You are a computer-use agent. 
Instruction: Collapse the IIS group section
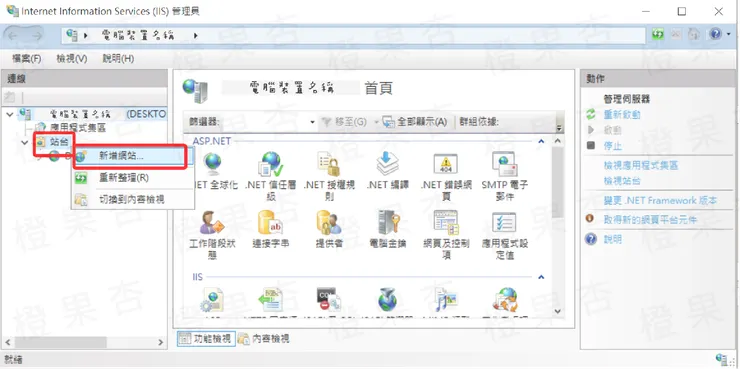point(542,277)
